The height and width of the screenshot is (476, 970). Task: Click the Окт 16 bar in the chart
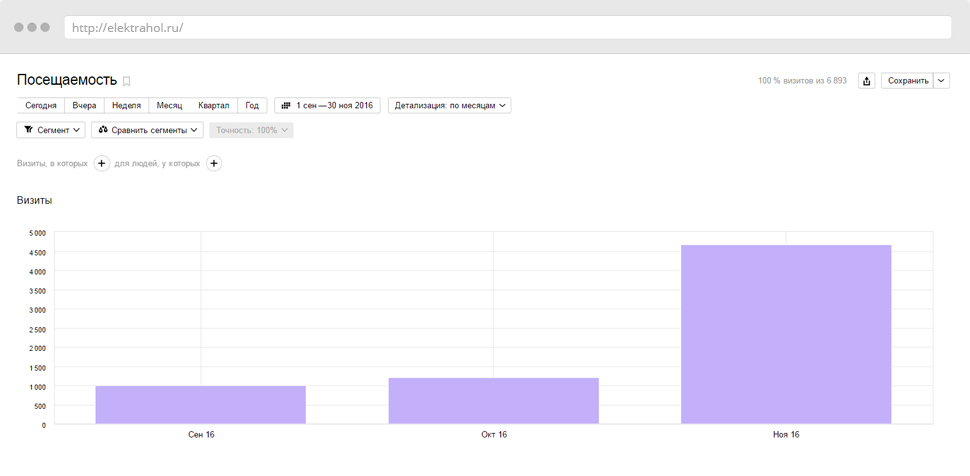(494, 401)
